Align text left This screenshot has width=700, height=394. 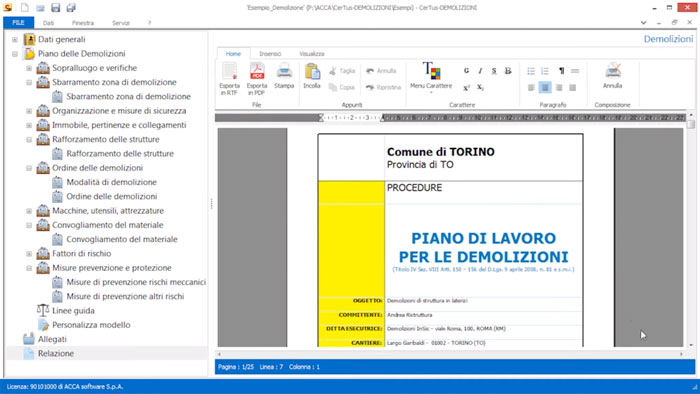[531, 87]
